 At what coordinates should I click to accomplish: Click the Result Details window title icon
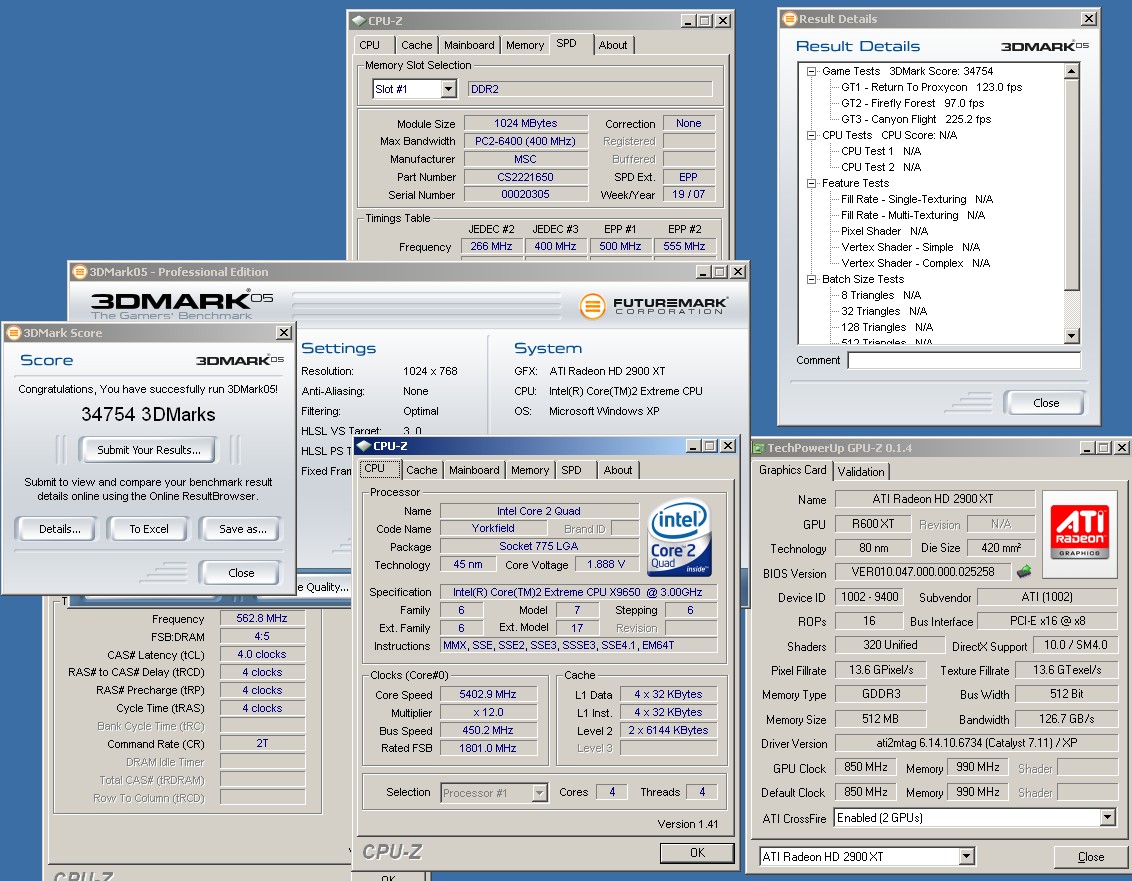pos(789,19)
